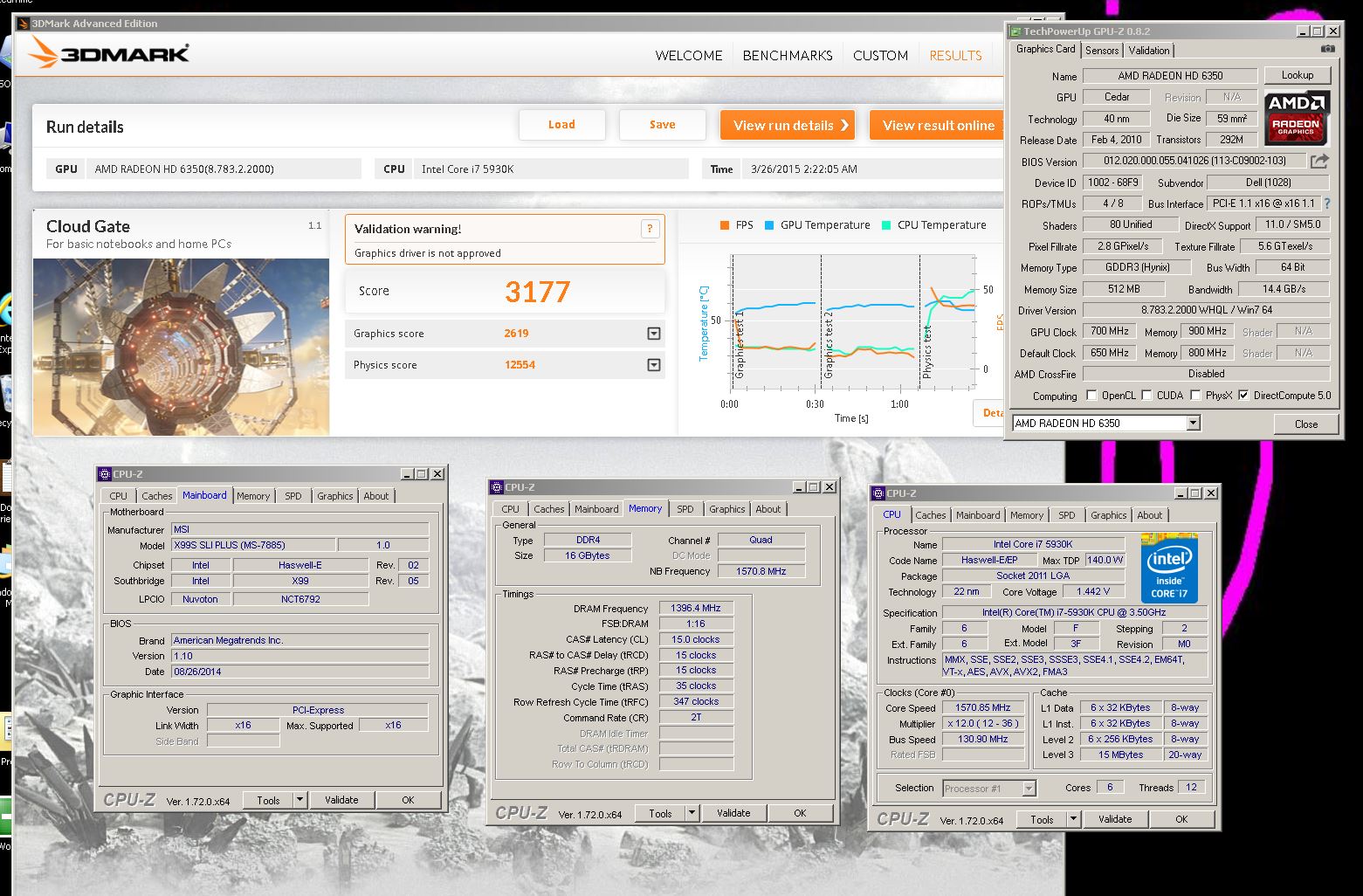Click the GPU name field AMD RADEON HD 6350(8.783.2.2000)
1363x896 pixels.
pos(224,169)
